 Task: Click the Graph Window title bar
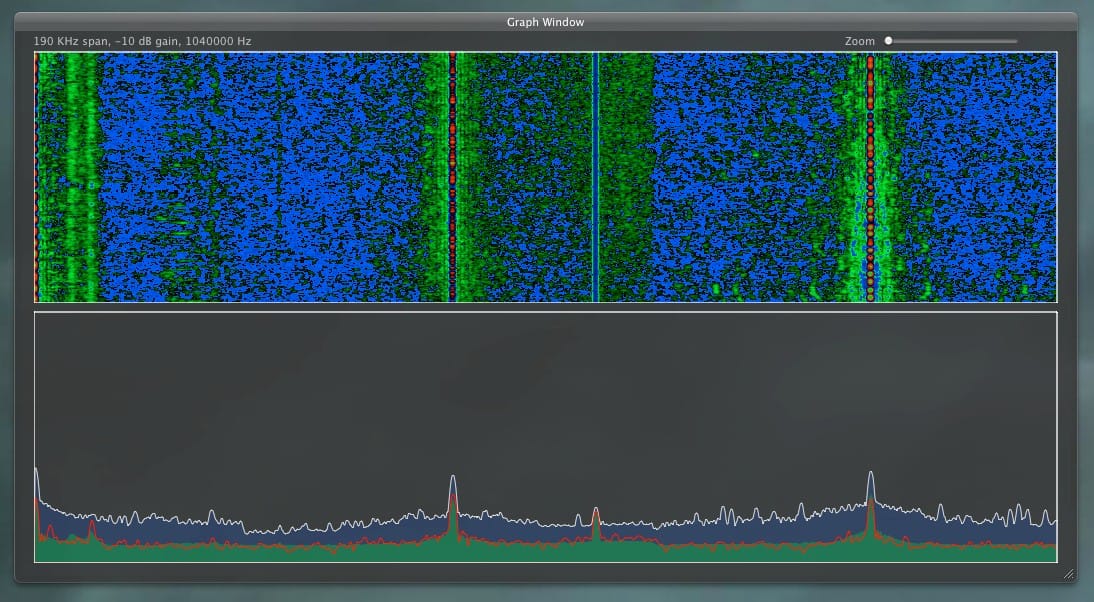pyautogui.click(x=545, y=21)
